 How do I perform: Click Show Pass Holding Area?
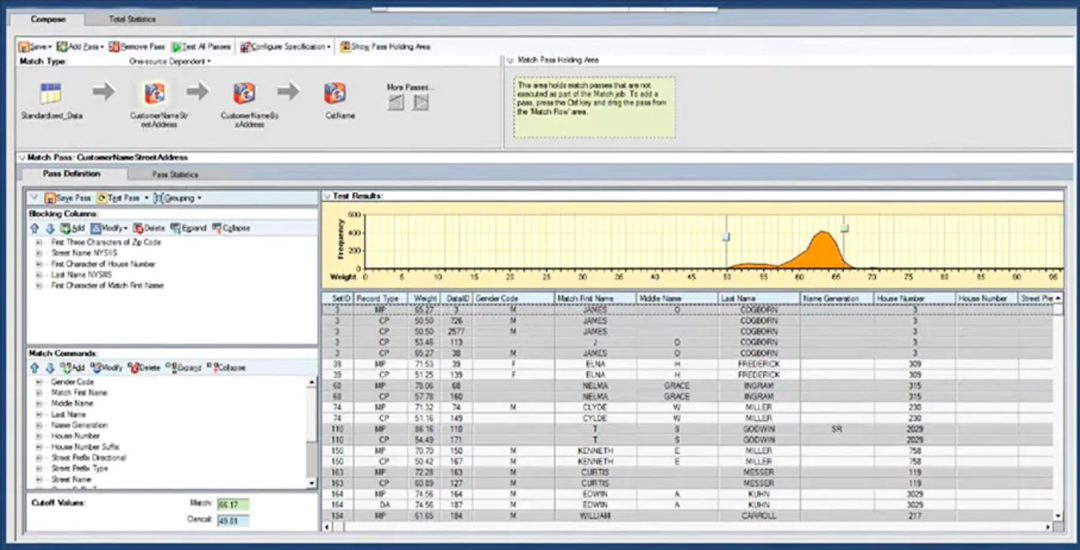384,46
